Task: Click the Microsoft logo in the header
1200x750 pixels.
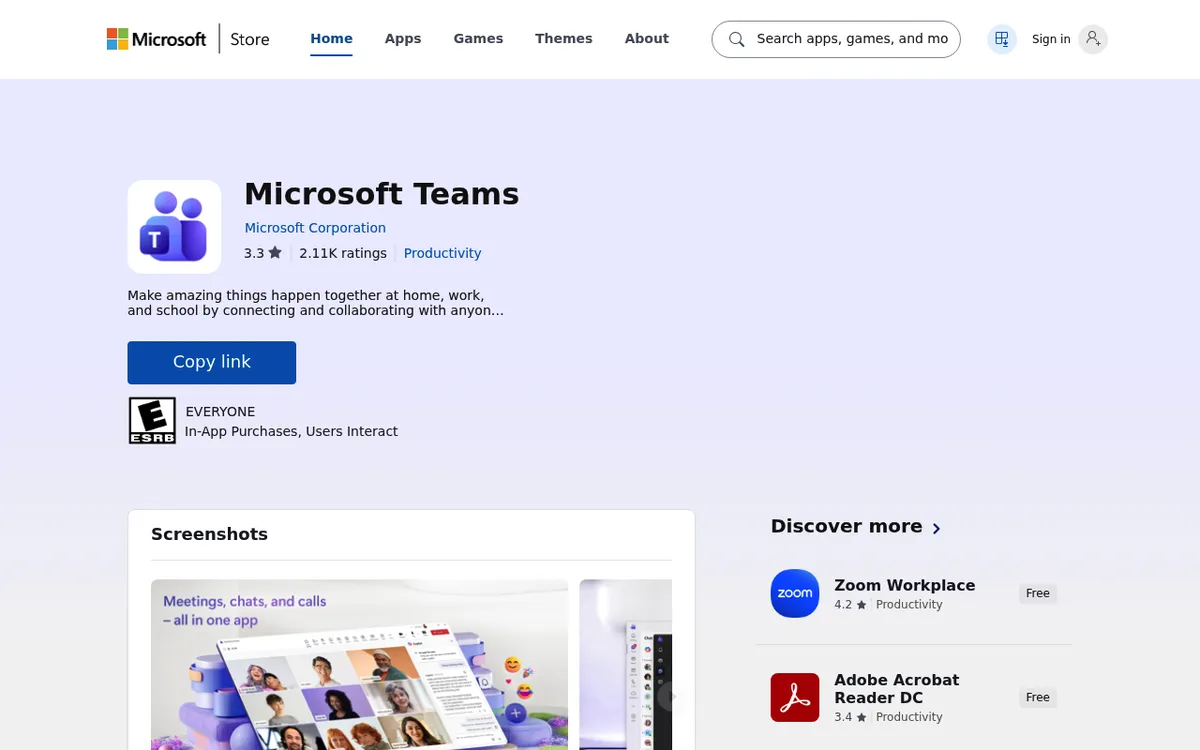Action: [156, 39]
